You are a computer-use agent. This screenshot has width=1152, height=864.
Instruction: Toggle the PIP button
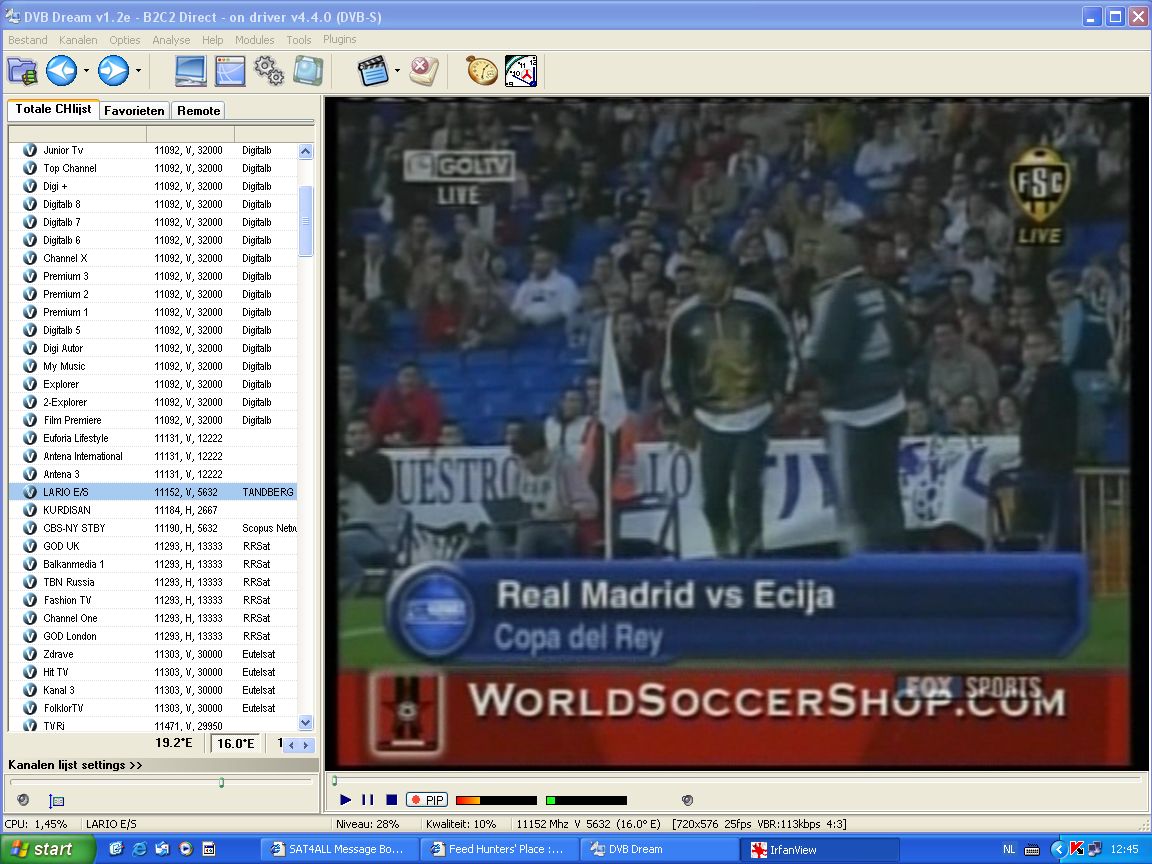[x=427, y=800]
